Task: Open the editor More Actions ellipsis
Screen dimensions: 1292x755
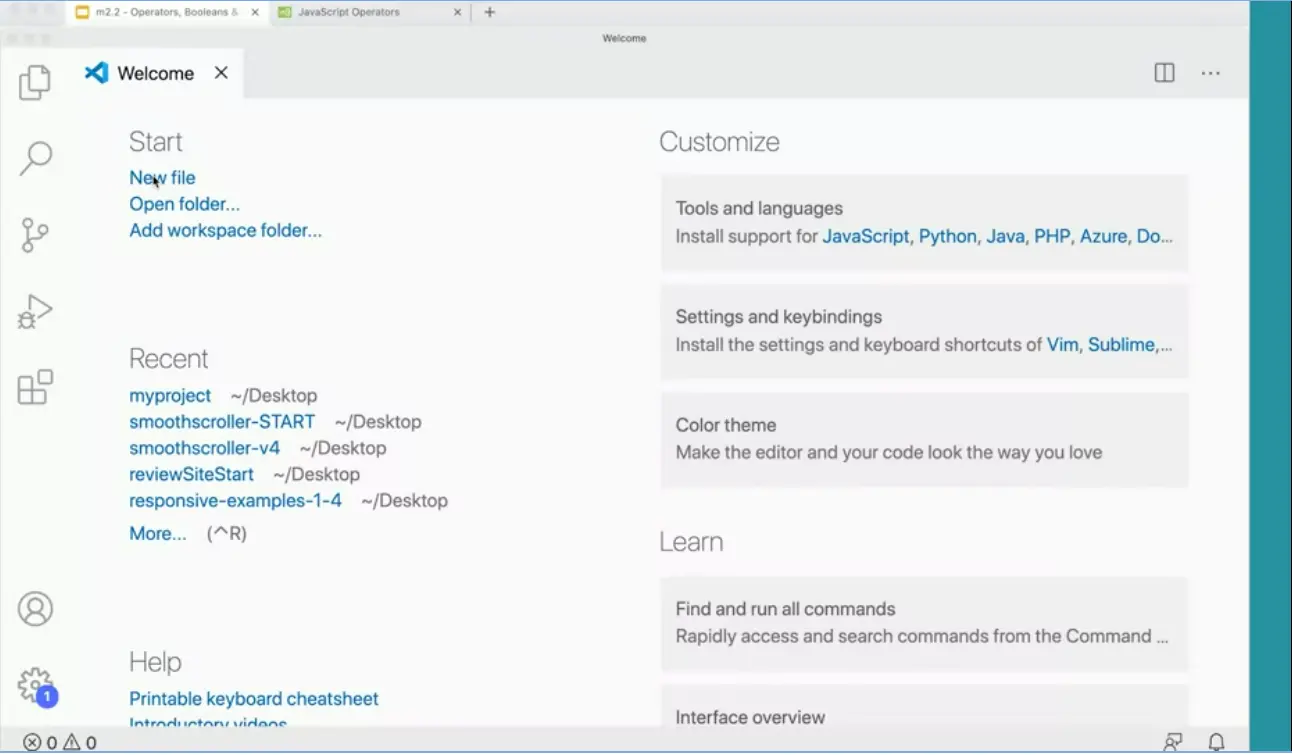Action: click(x=1211, y=73)
